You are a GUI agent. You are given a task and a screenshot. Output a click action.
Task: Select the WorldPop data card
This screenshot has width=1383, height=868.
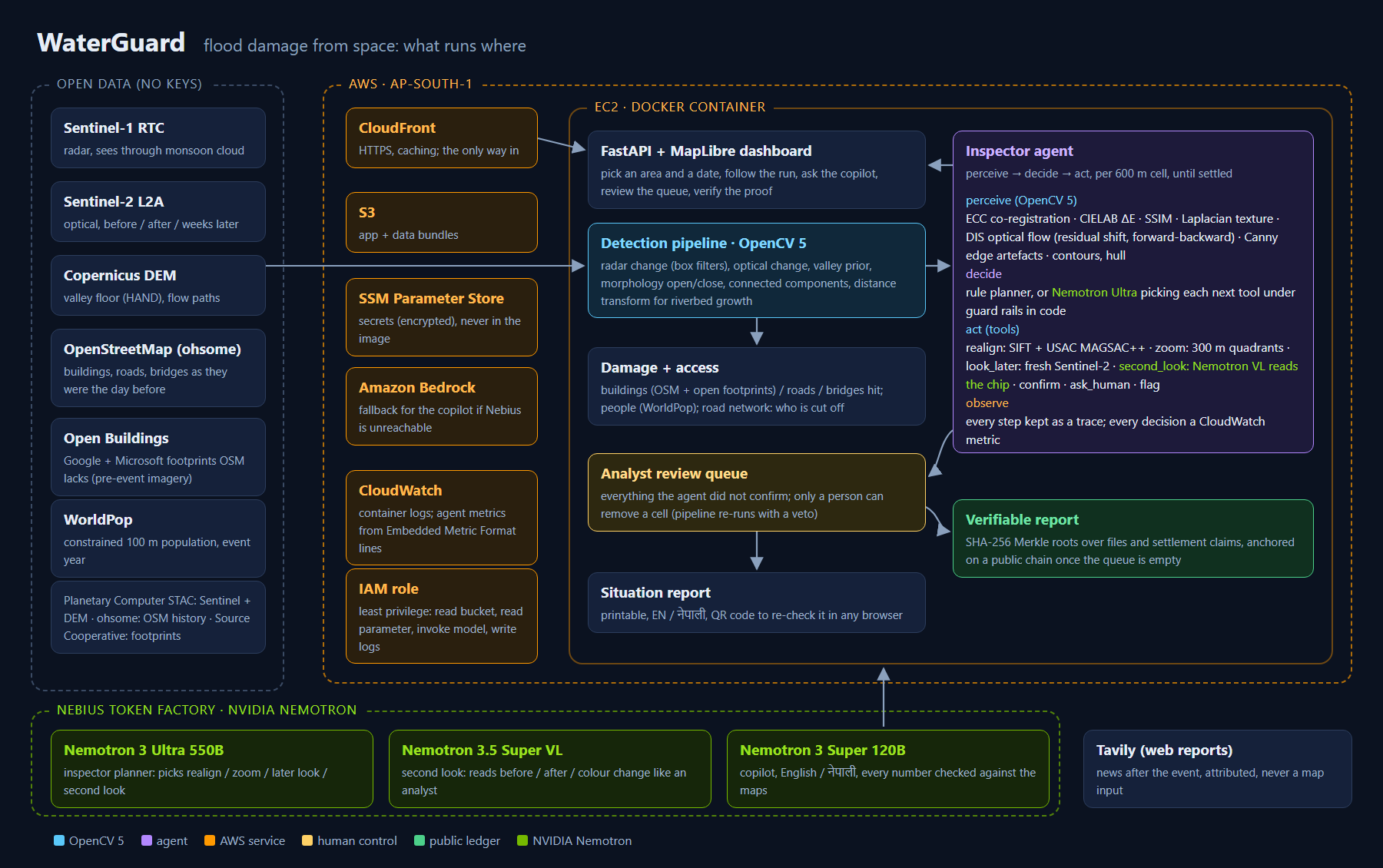pyautogui.click(x=158, y=538)
